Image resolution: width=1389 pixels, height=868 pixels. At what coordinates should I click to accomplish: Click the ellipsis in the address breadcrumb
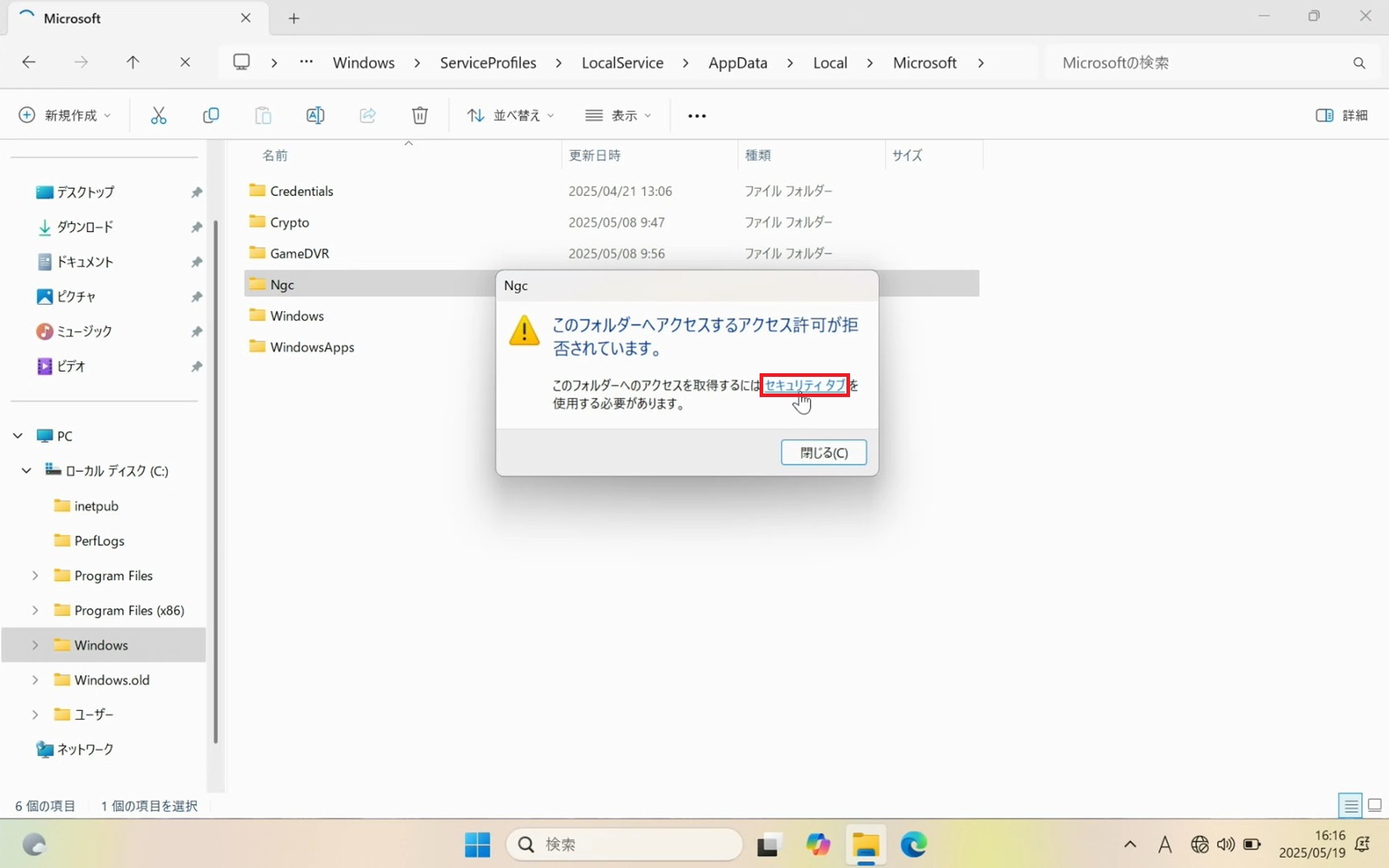tap(307, 62)
